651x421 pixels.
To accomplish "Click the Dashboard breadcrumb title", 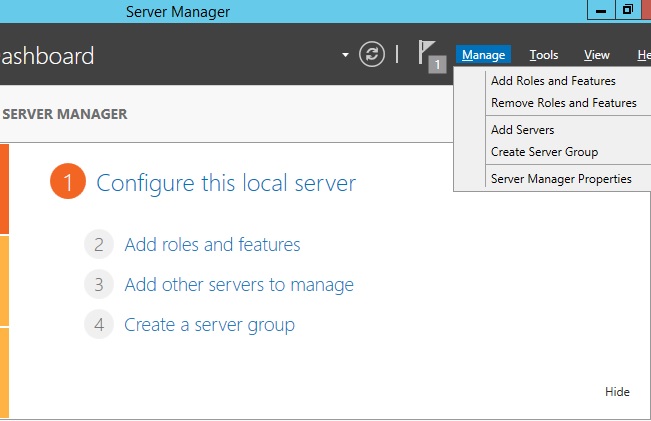I will 47,56.
